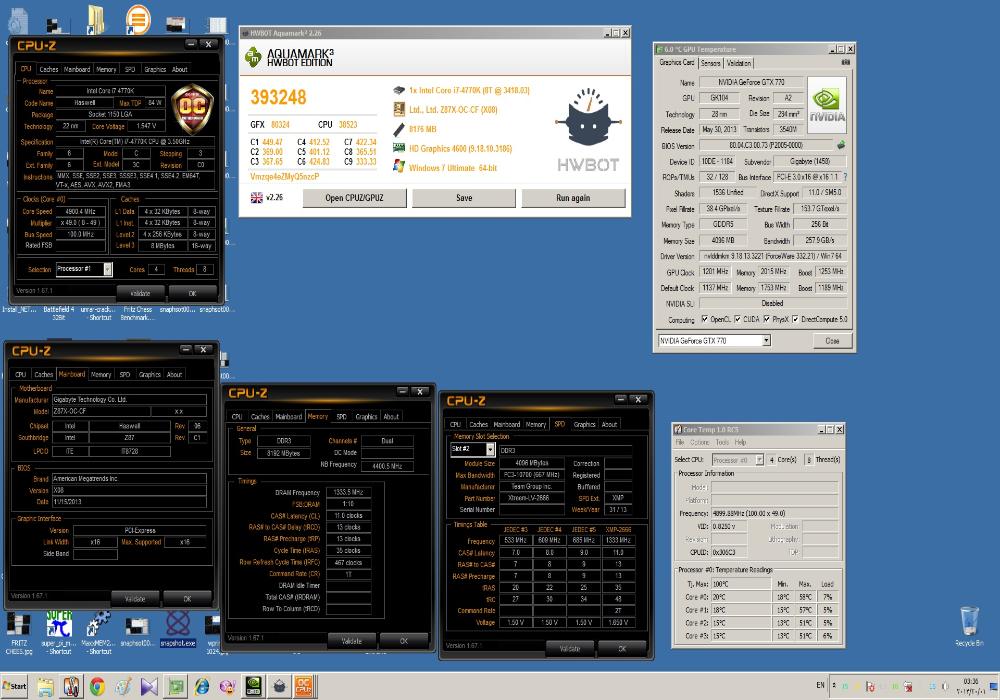Click the Open CPUZ/GPUZ button in Aquamark
Image resolution: width=1000 pixels, height=700 pixels.
[354, 198]
